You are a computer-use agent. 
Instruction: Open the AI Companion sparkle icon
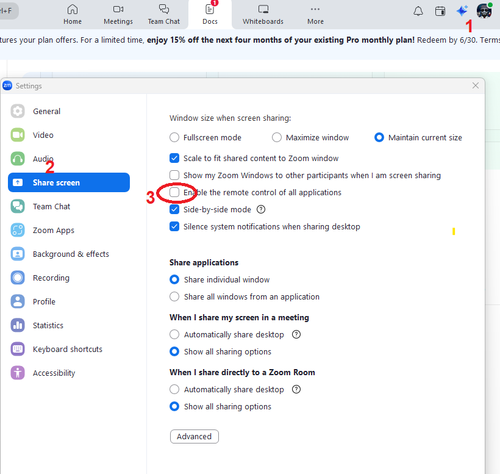pyautogui.click(x=462, y=11)
